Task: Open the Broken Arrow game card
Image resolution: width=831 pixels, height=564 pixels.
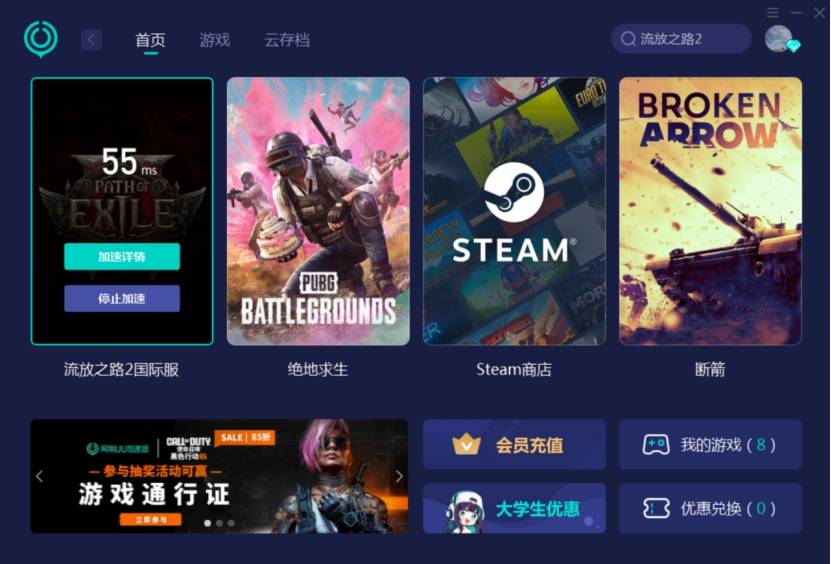Action: coord(710,212)
